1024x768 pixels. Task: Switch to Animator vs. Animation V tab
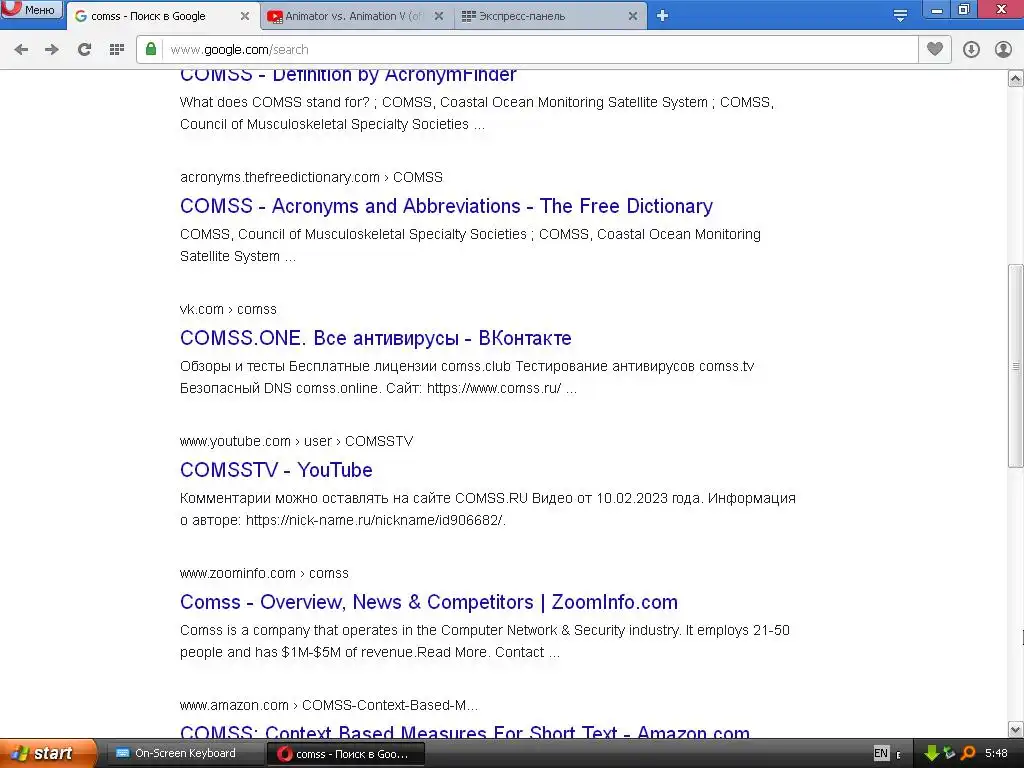tap(355, 16)
